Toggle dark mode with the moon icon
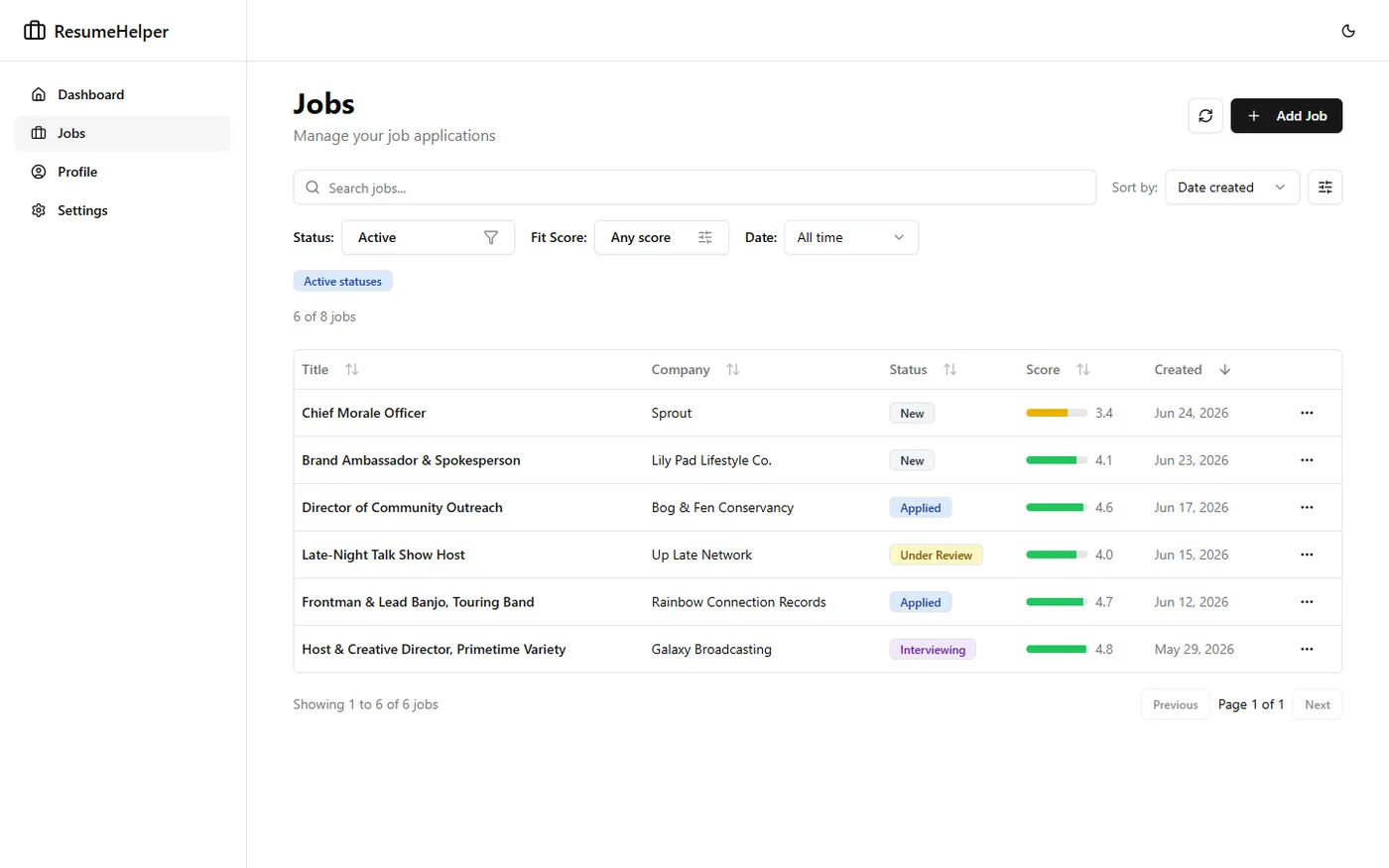 1348,31
